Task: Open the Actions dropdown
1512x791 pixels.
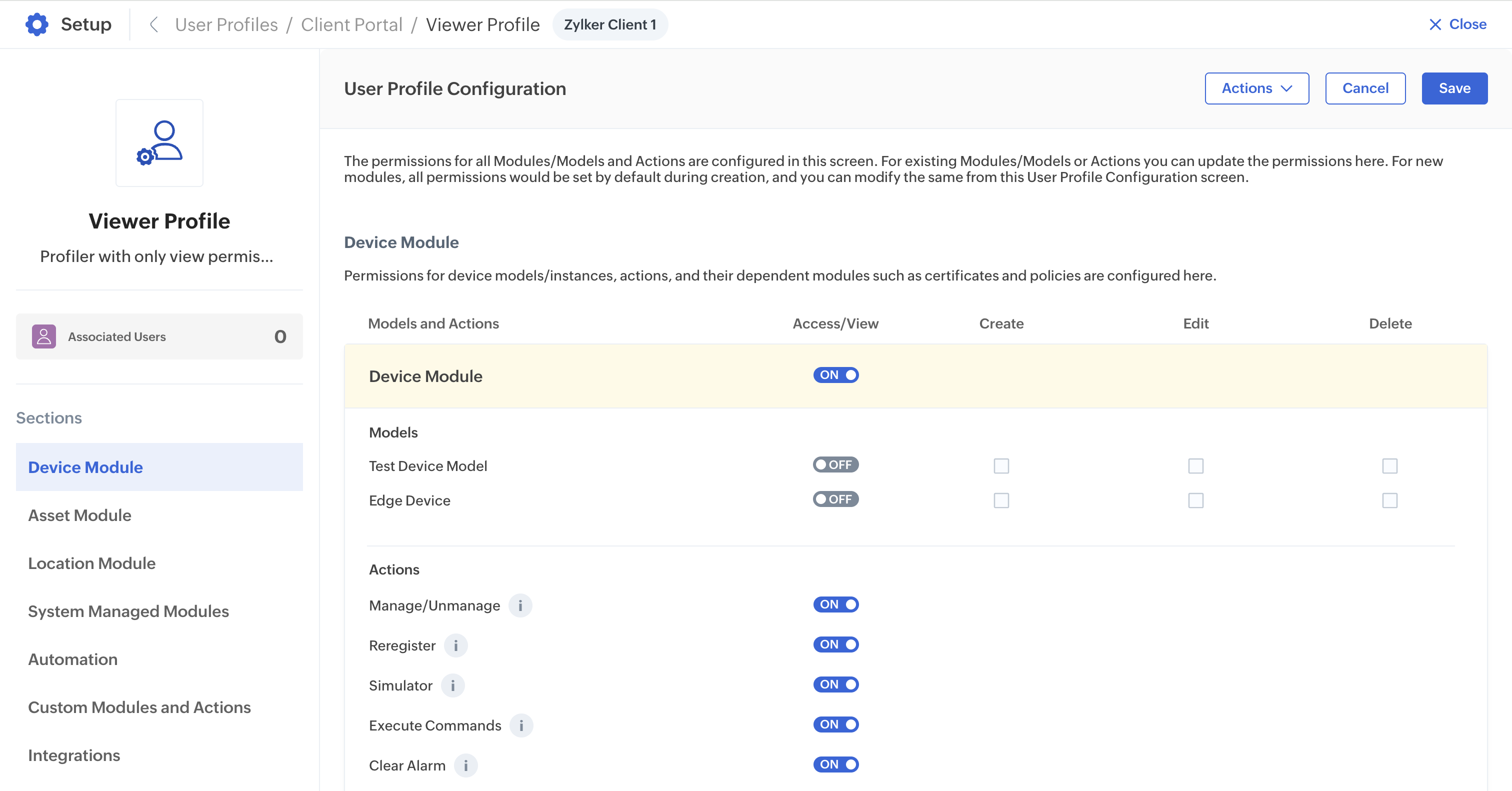Action: coord(1256,88)
